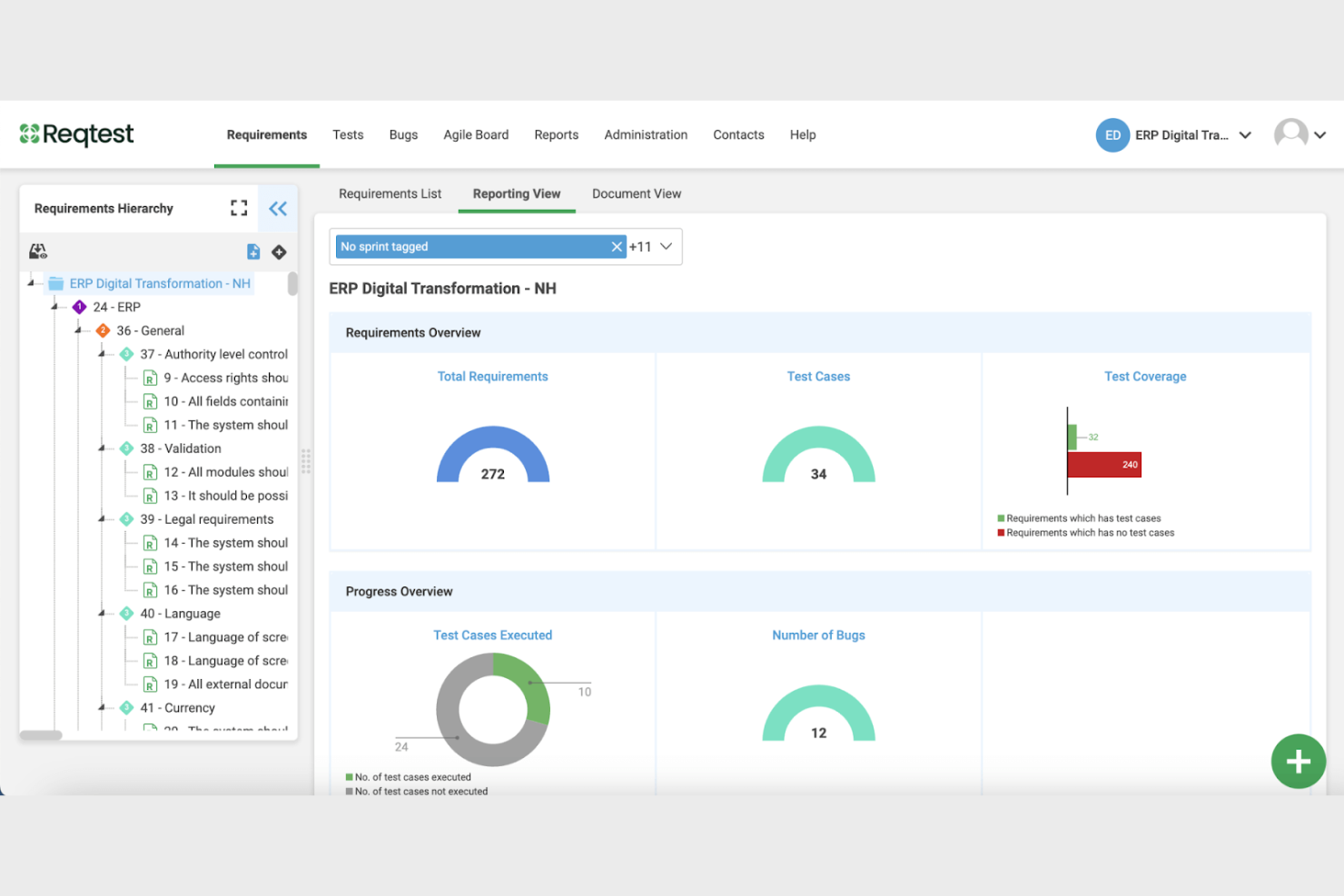Switch to the Requirements List tab

[390, 193]
